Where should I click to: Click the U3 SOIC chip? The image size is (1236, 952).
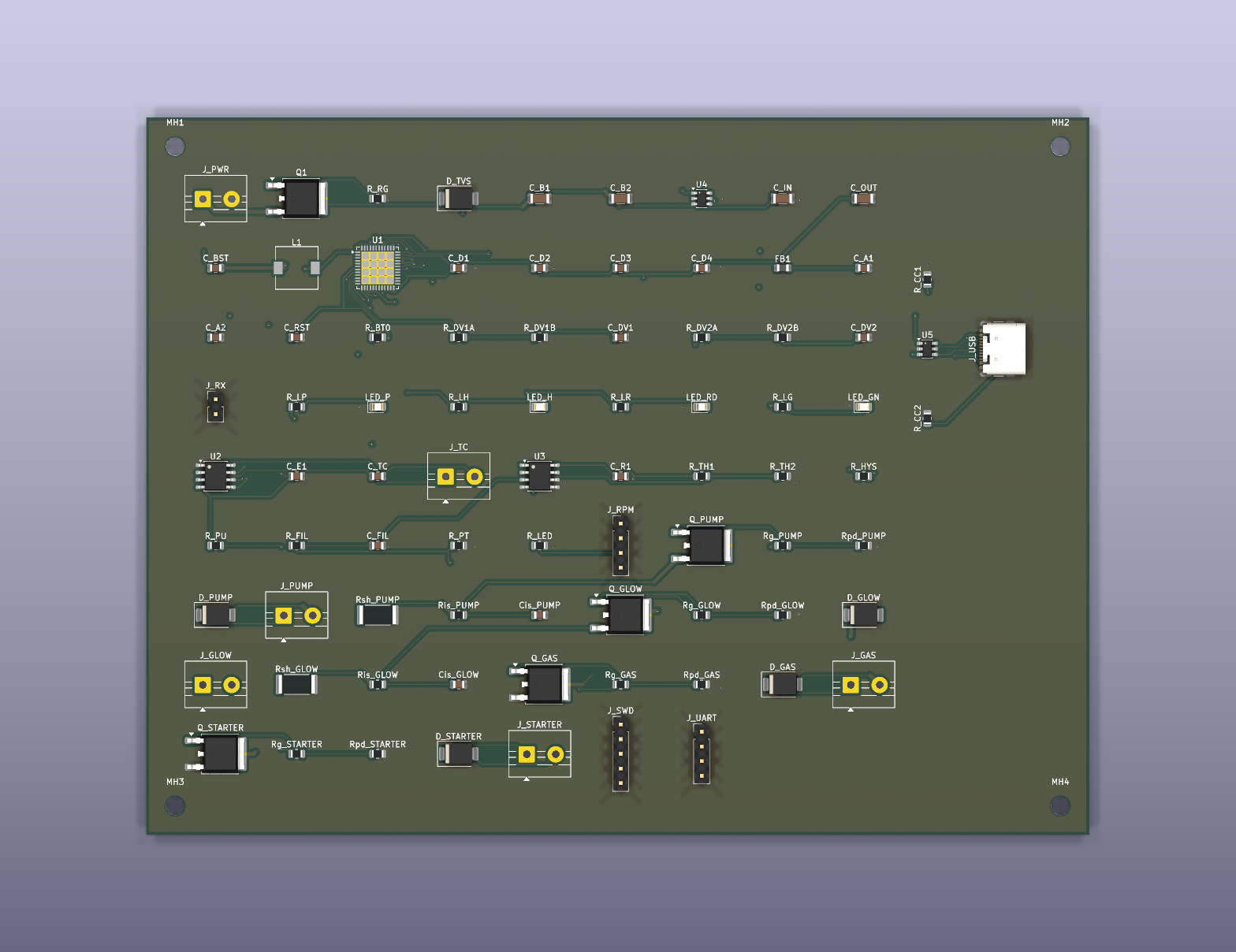[539, 476]
